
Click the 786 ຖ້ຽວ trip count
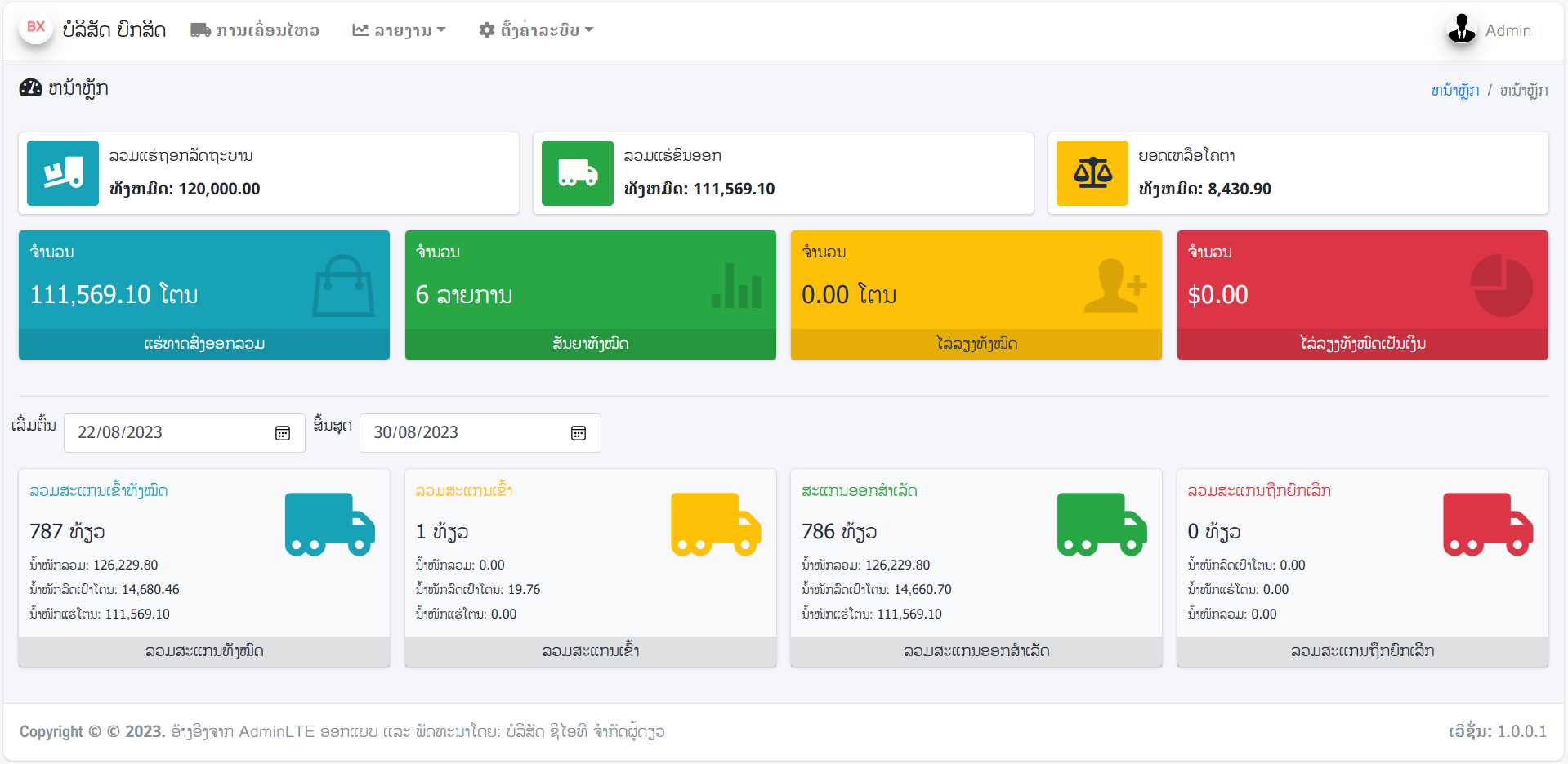[839, 532]
